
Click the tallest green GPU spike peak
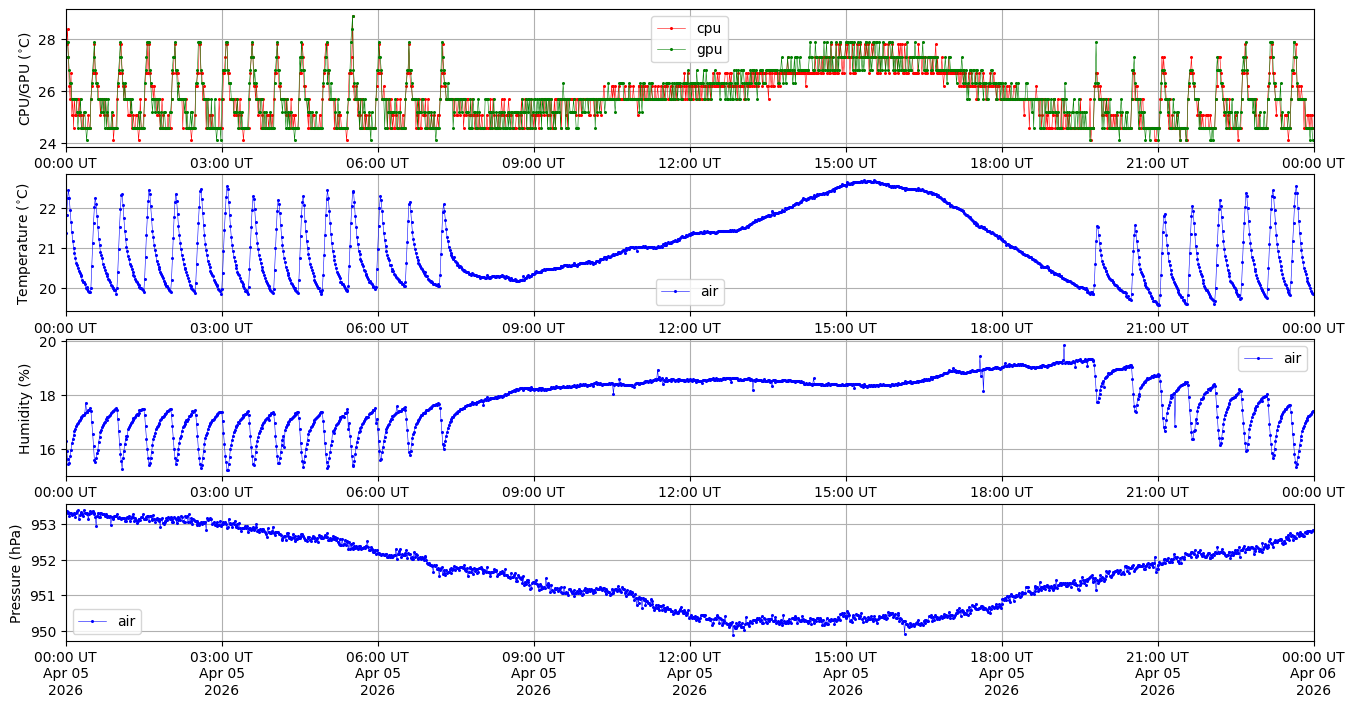[x=353, y=16]
